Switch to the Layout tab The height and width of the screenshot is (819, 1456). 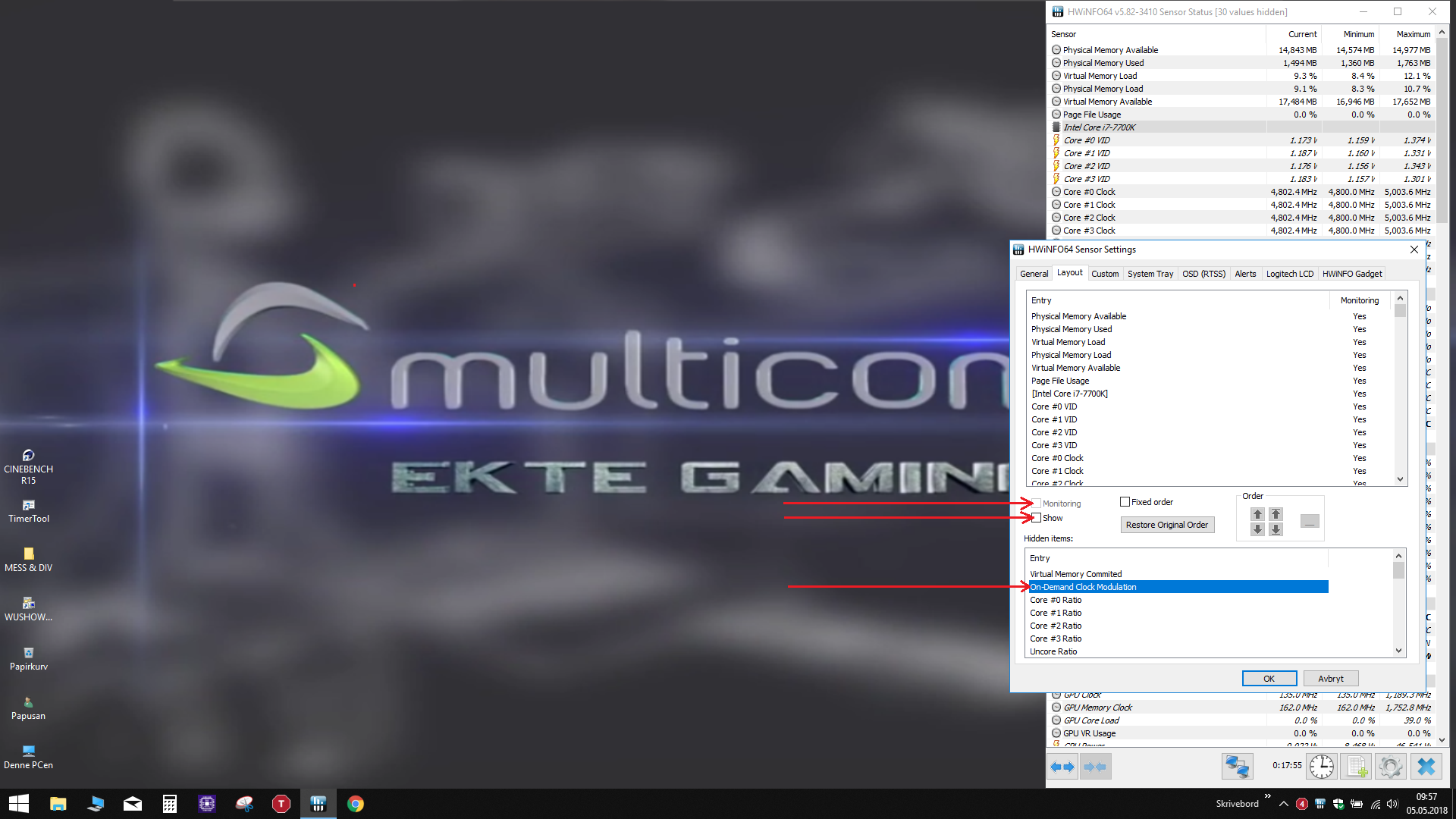point(1069,272)
